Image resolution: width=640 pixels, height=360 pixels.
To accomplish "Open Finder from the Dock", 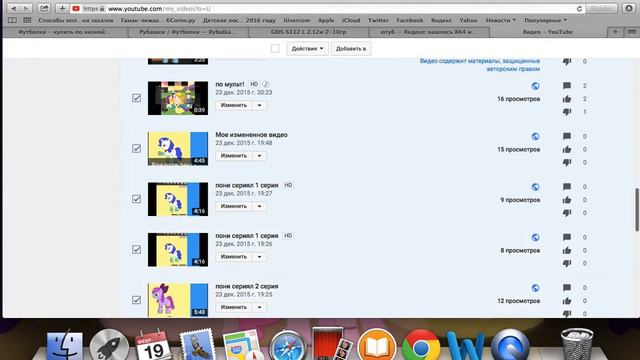I will 64,346.
